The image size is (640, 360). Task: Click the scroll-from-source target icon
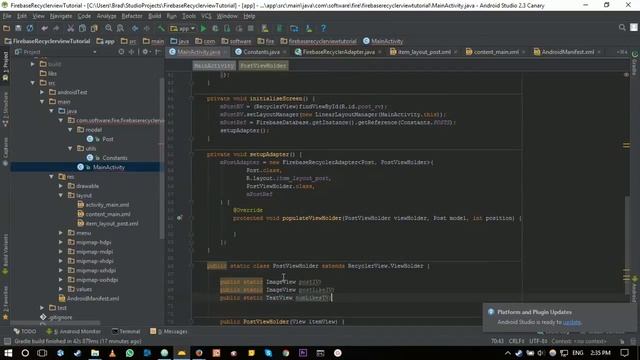tap(121, 52)
